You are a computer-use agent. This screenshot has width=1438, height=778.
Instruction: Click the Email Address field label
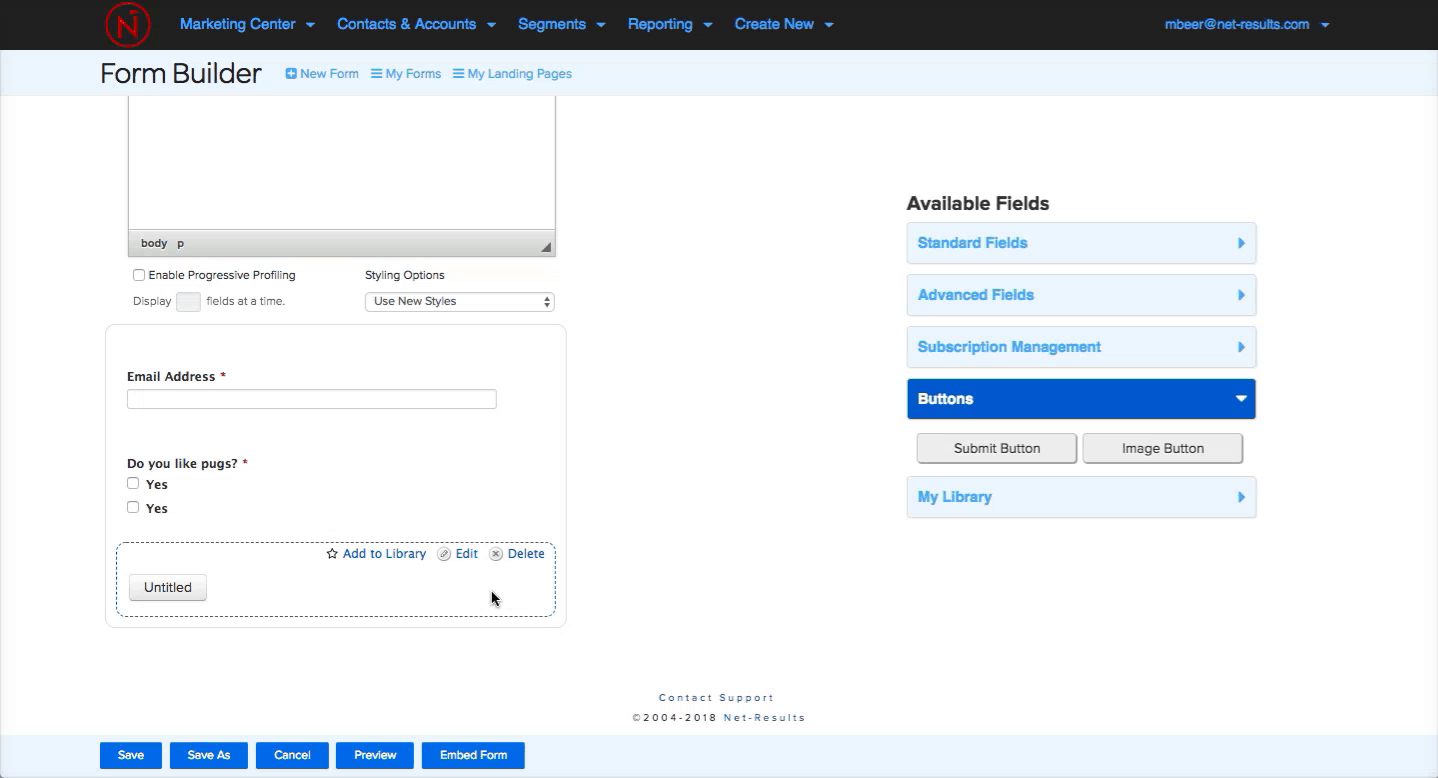pyautogui.click(x=171, y=377)
